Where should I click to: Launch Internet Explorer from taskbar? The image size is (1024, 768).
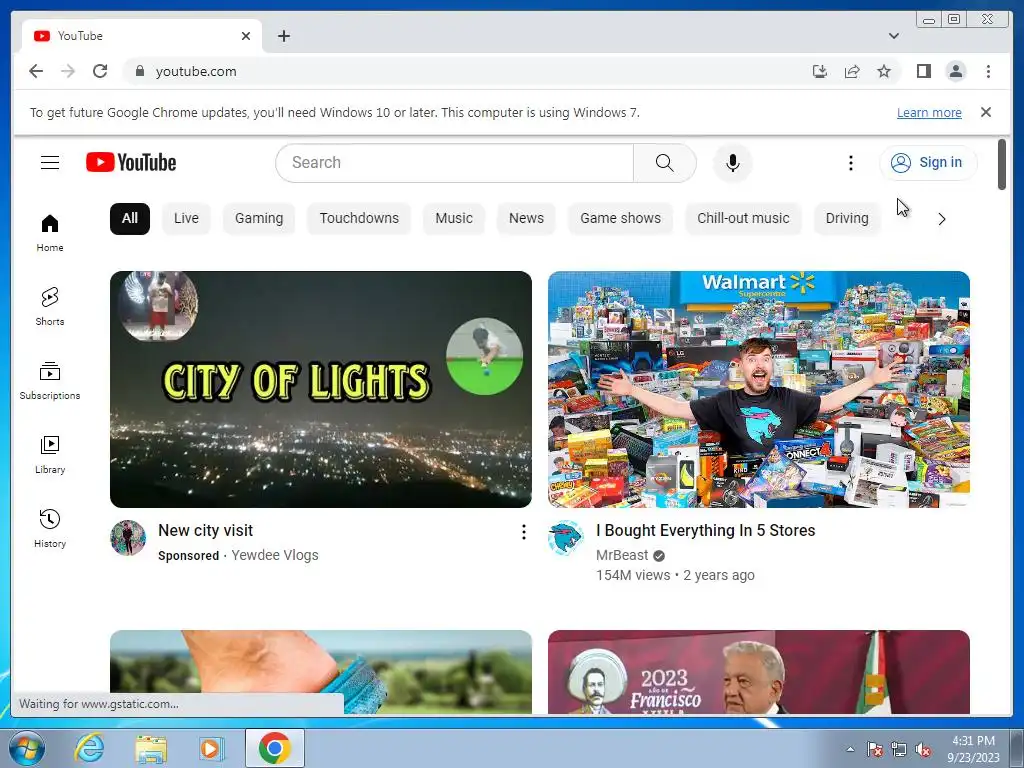(x=89, y=748)
